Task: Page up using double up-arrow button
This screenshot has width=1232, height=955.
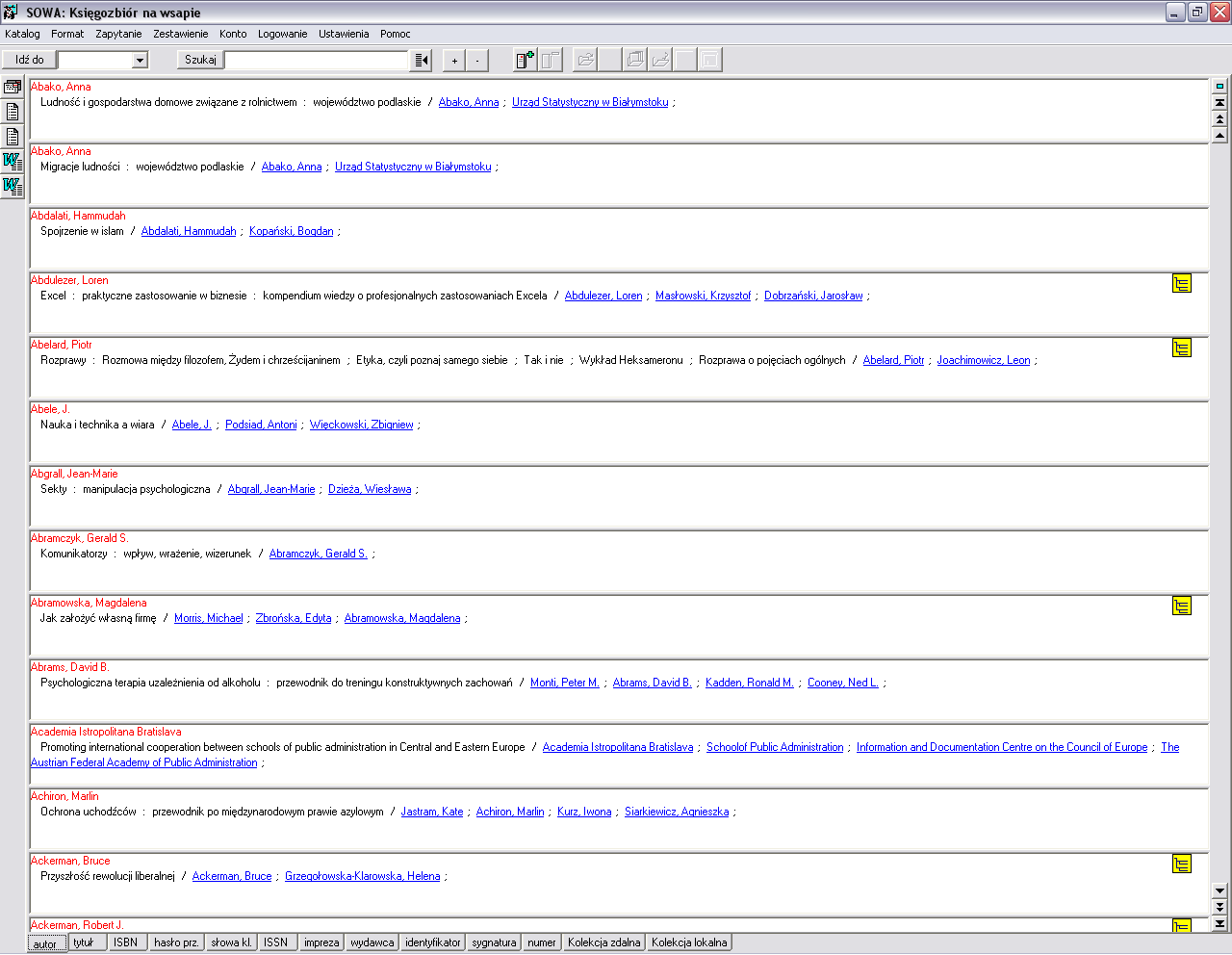Action: (x=1219, y=118)
